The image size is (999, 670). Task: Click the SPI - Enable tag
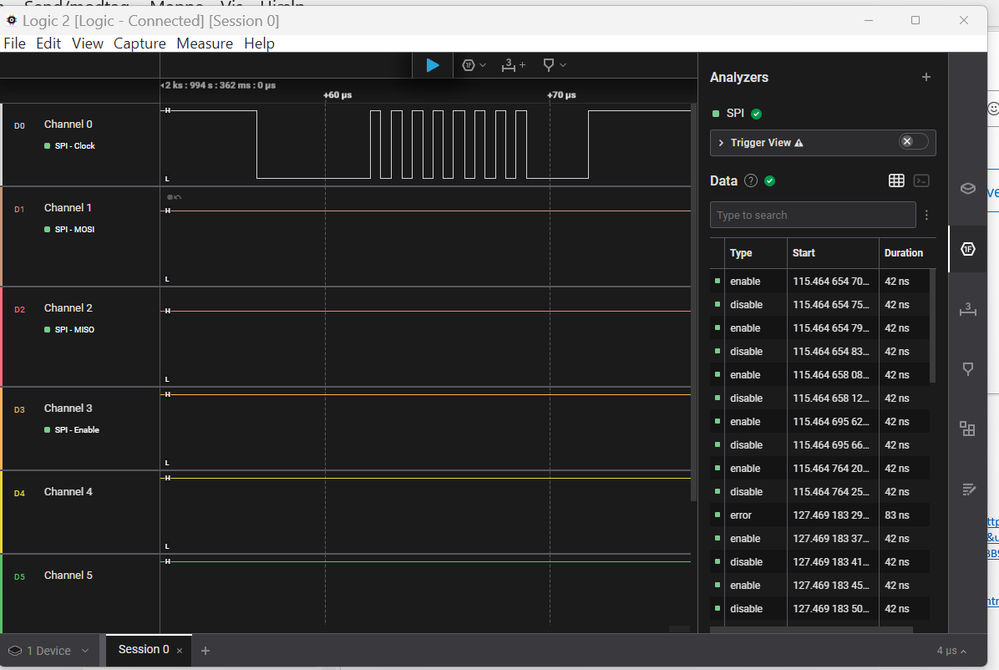71,430
